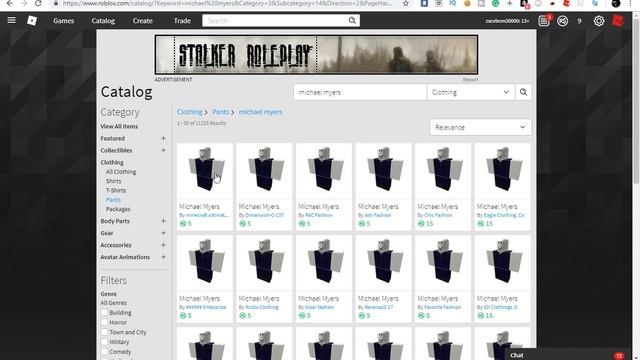Click the Pants breadcrumb link
The height and width of the screenshot is (360, 640).
[x=220, y=112]
